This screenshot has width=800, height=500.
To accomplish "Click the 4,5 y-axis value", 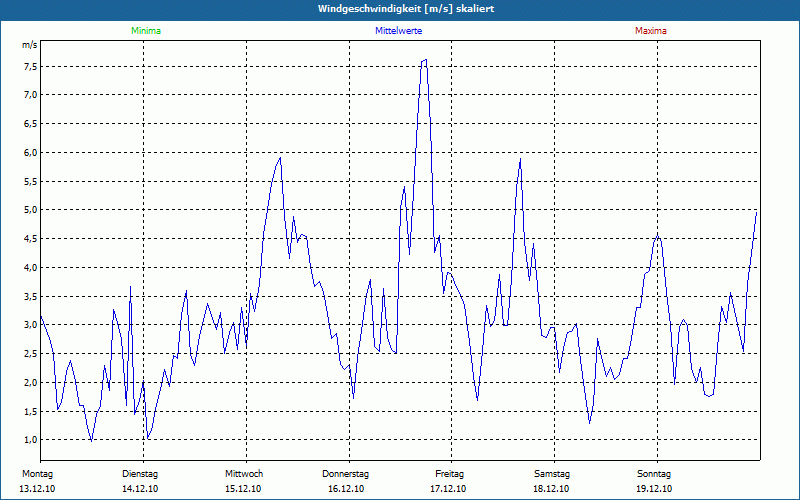I will pos(30,239).
